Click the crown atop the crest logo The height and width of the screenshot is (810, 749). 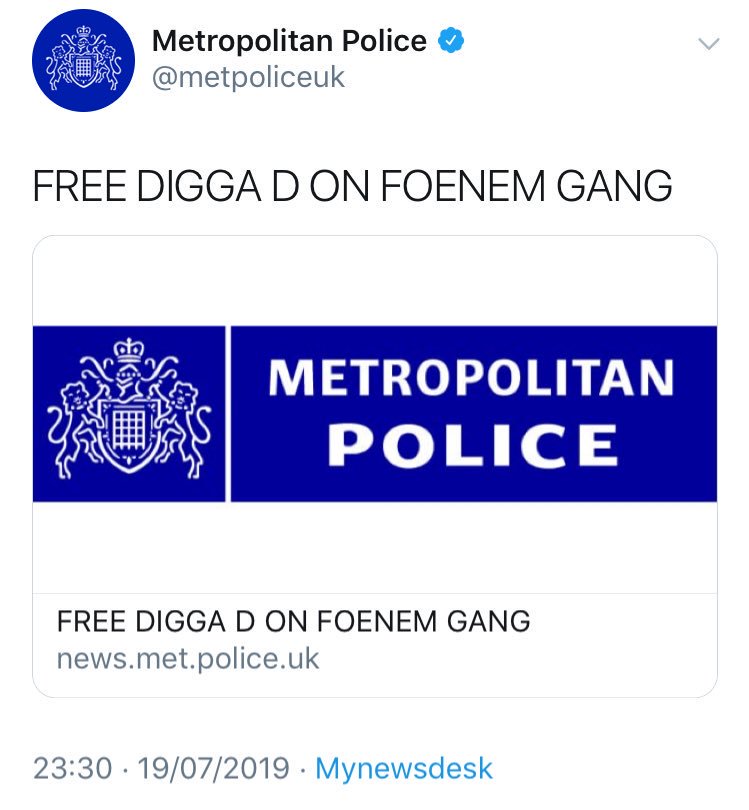(129, 350)
